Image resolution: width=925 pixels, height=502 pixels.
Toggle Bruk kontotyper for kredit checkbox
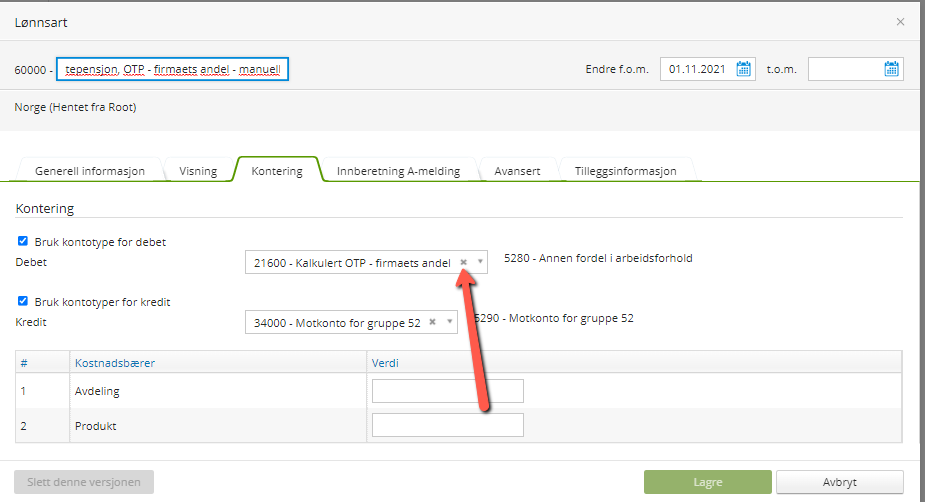point(23,301)
